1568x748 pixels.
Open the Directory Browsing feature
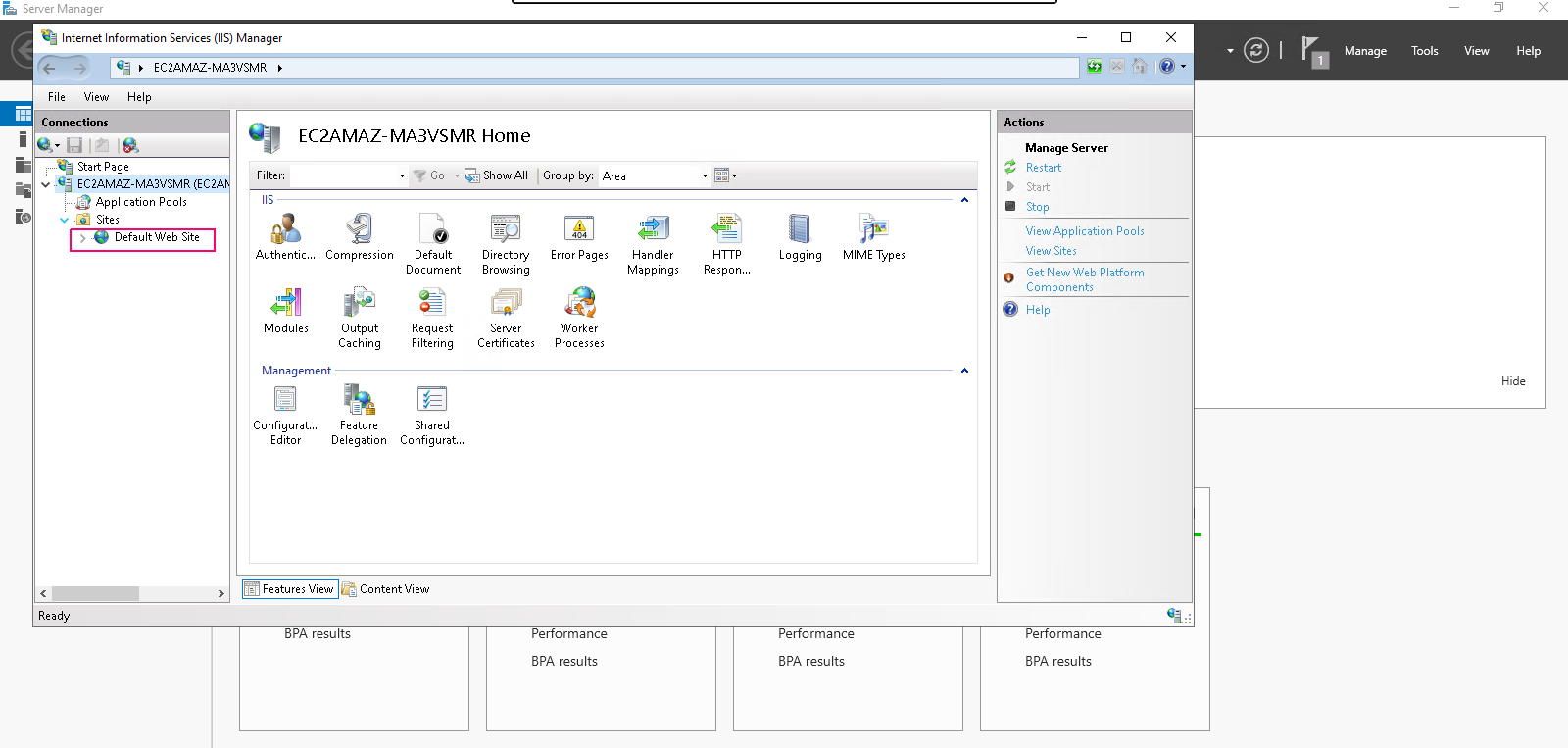[506, 244]
